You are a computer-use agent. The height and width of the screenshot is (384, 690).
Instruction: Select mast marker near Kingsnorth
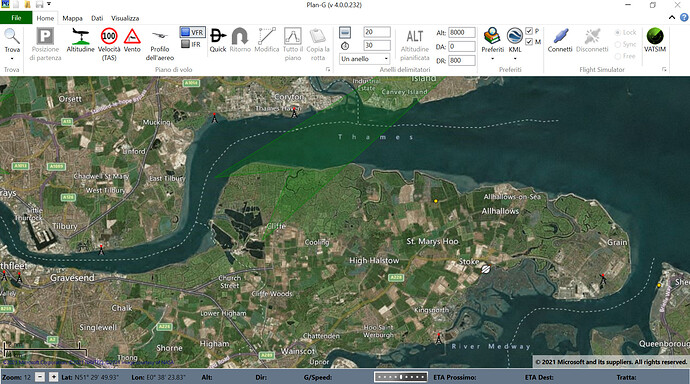(438, 338)
